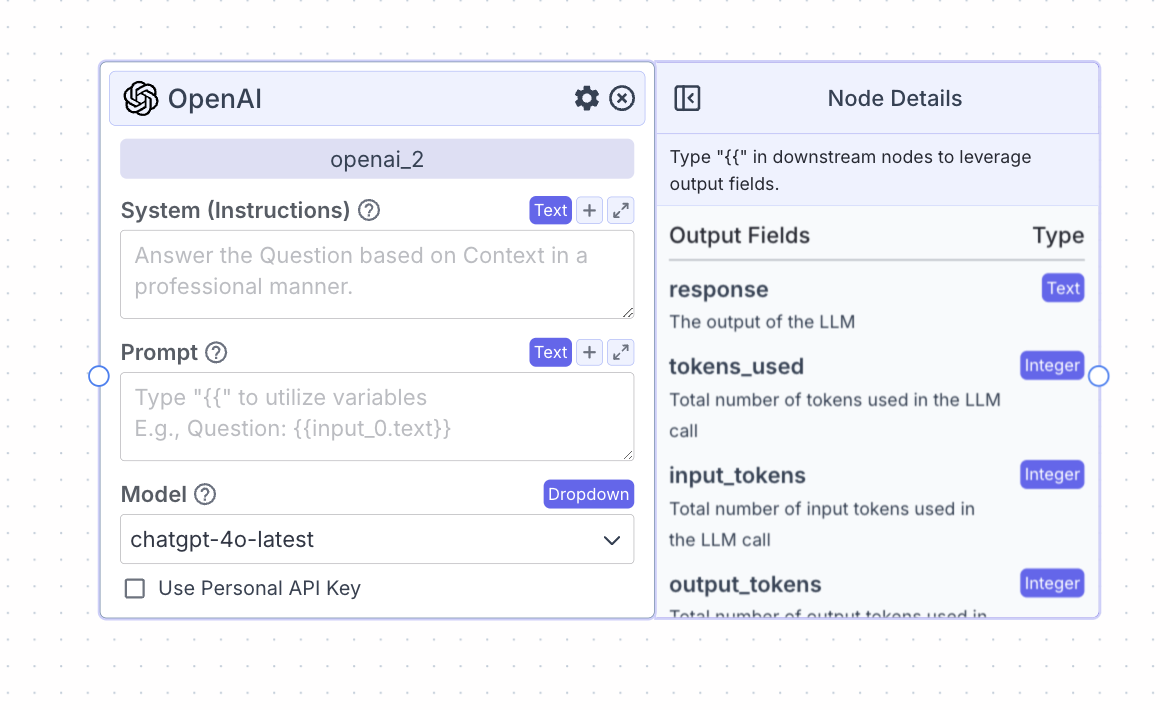This screenshot has width=1170, height=710.
Task: Click the Text type badge for System (Instructions)
Action: click(551, 210)
